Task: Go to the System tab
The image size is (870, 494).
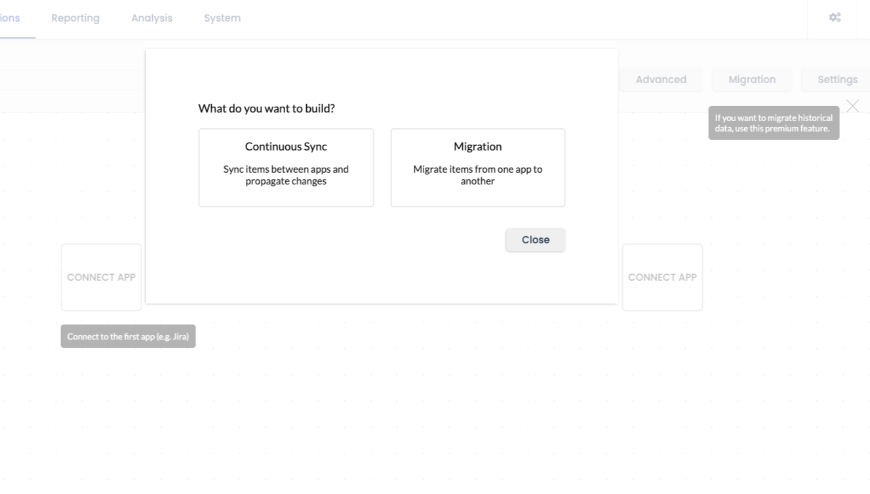Action: 222,19
